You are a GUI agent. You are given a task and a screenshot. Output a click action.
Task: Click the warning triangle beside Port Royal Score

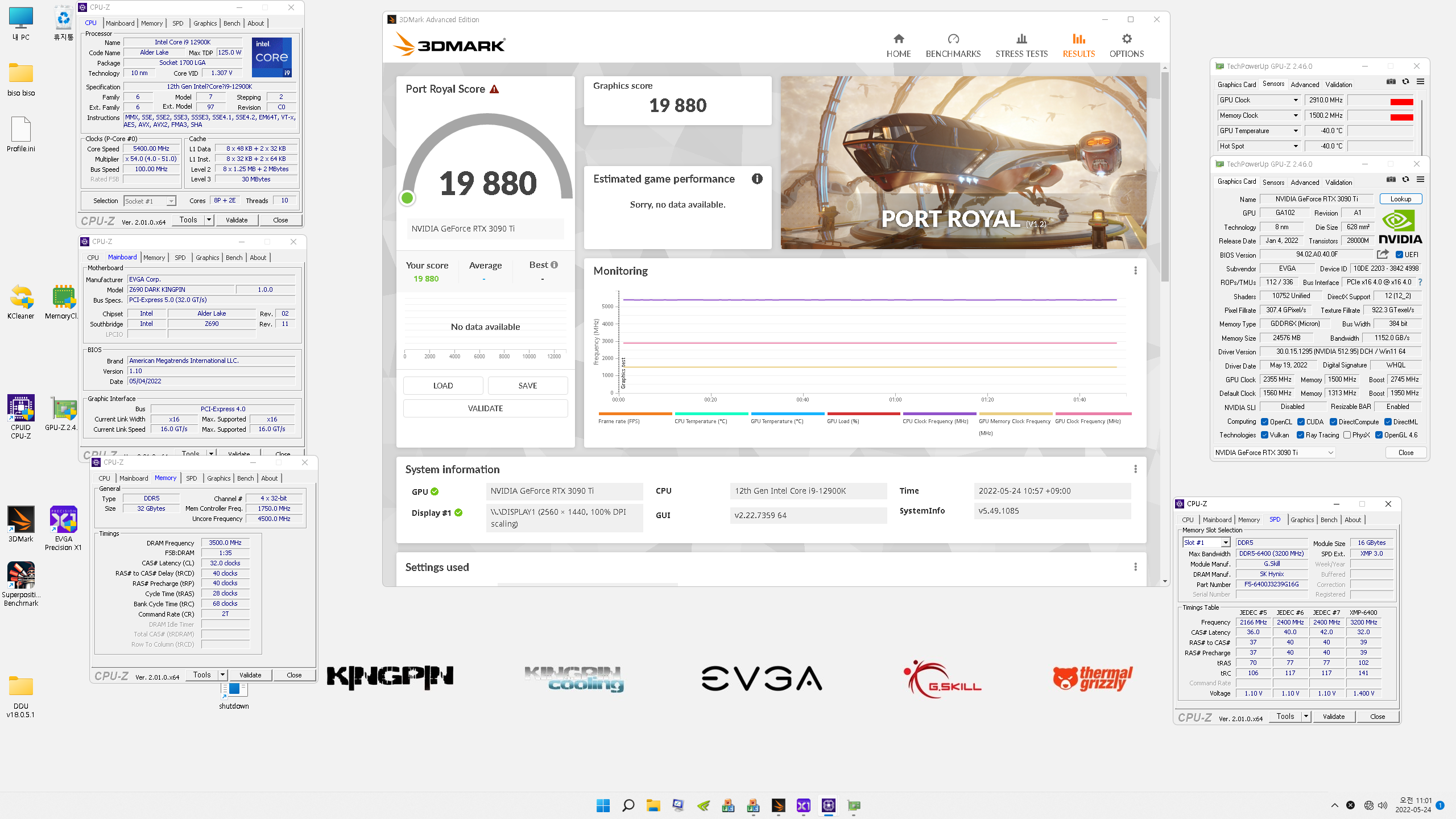(x=494, y=89)
